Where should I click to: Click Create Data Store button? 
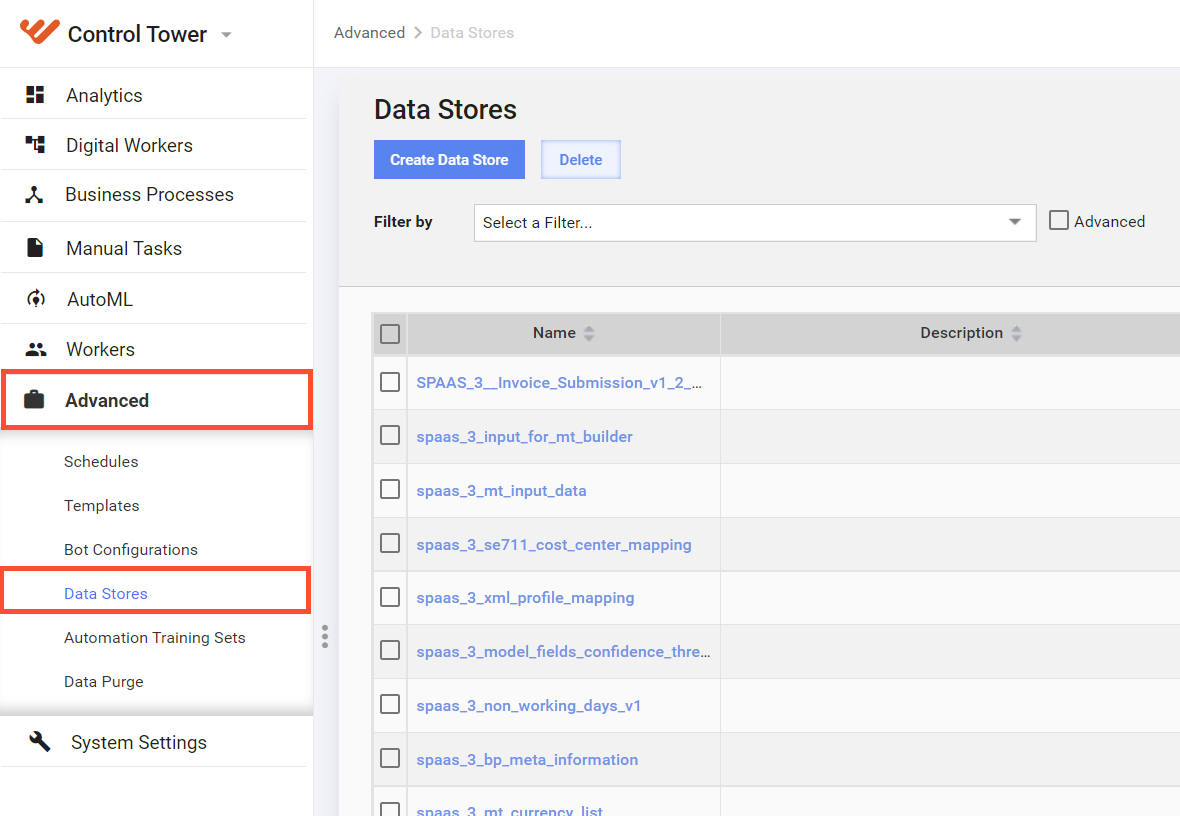click(449, 160)
